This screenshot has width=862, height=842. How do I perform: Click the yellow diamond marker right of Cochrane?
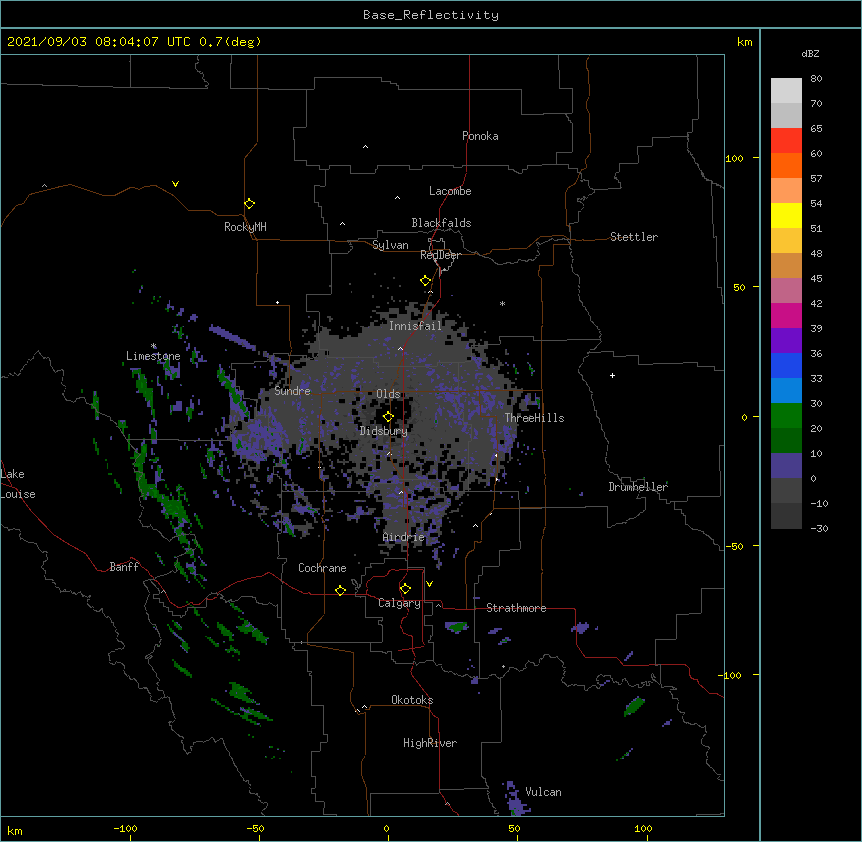(340, 590)
